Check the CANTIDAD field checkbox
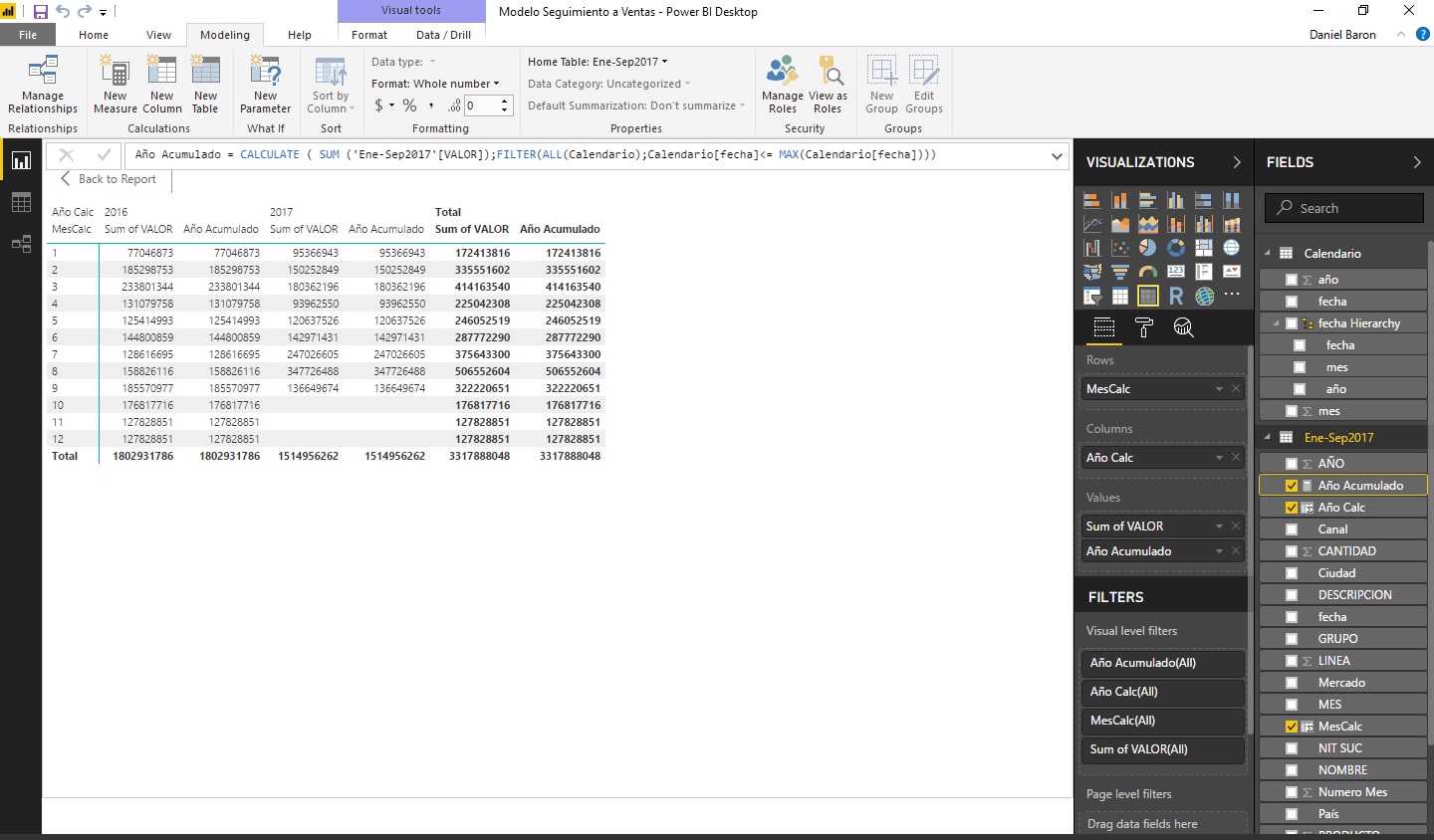This screenshot has height=840, width=1434. (x=1292, y=551)
